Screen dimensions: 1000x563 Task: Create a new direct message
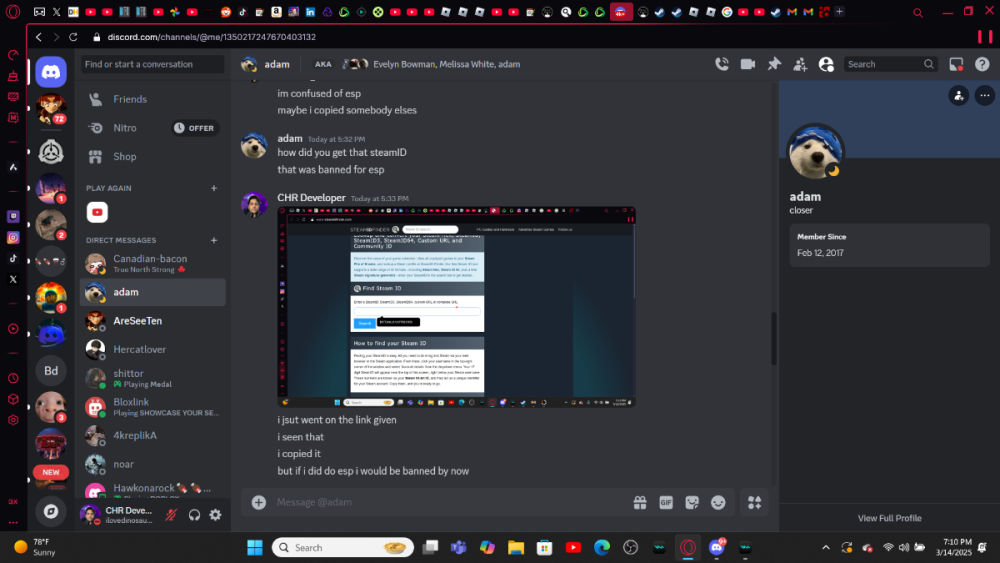[x=213, y=240]
